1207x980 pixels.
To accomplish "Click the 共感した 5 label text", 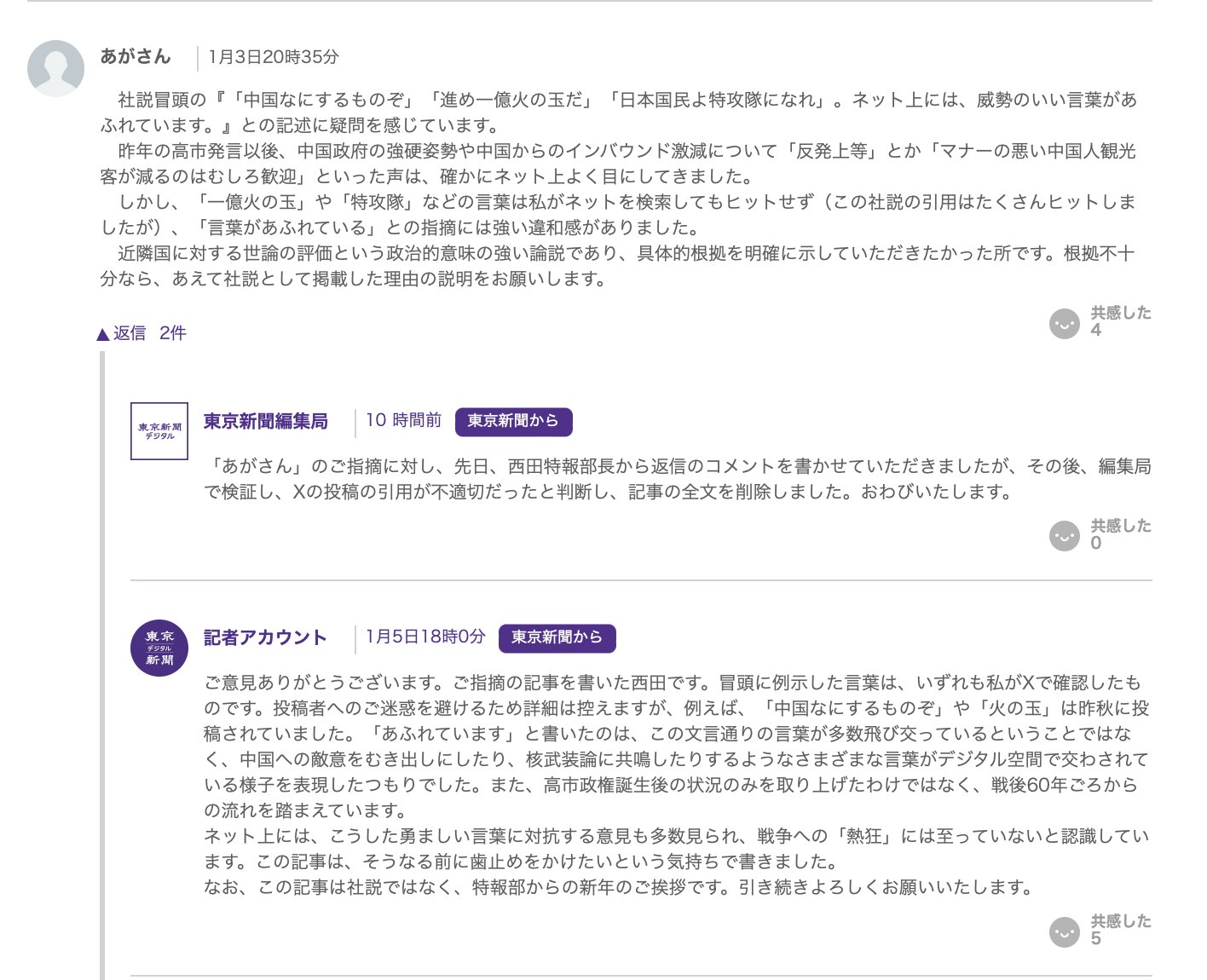I will pyautogui.click(x=1120, y=922).
